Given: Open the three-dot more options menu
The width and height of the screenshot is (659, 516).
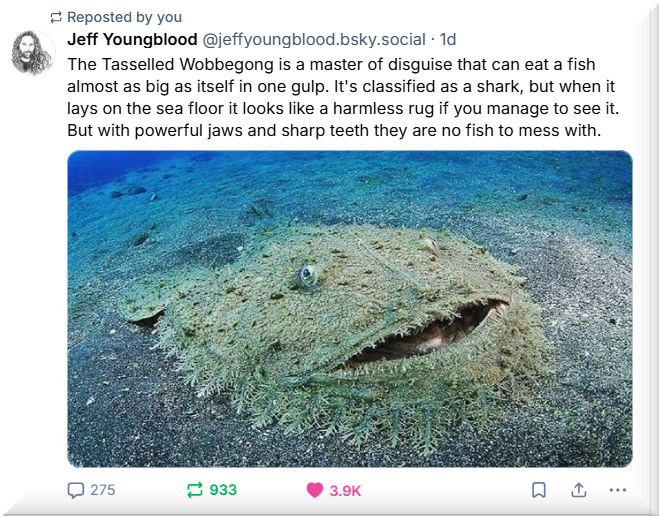Looking at the screenshot, I should [x=617, y=490].
